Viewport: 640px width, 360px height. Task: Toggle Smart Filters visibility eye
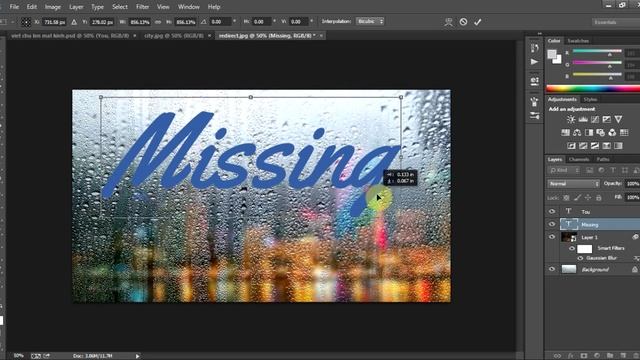tap(572, 248)
